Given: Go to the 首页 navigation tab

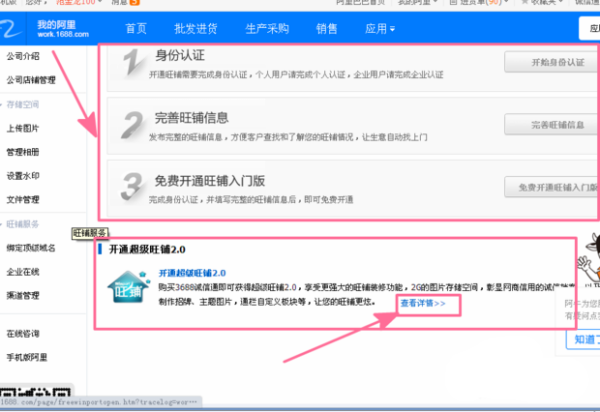Looking at the screenshot, I should click(136, 29).
